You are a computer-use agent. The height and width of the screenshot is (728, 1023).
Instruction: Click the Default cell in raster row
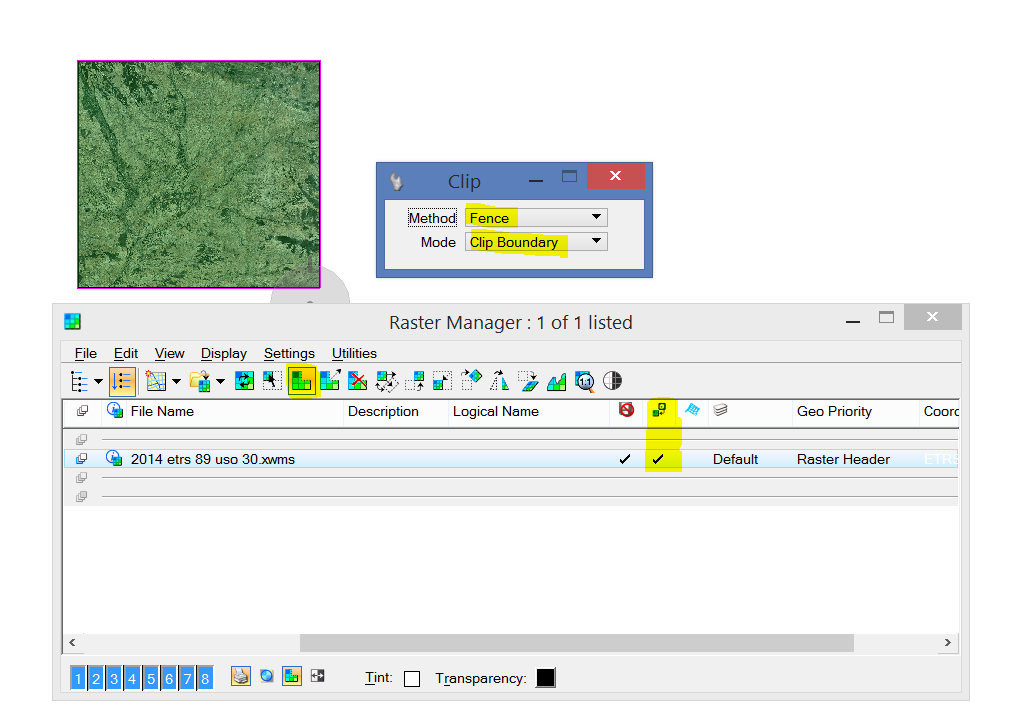coord(735,459)
